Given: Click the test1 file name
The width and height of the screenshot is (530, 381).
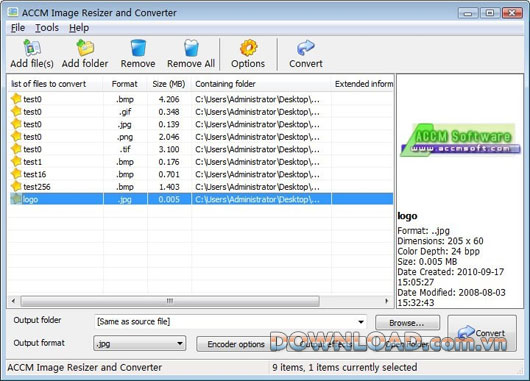Looking at the screenshot, I should pos(33,162).
